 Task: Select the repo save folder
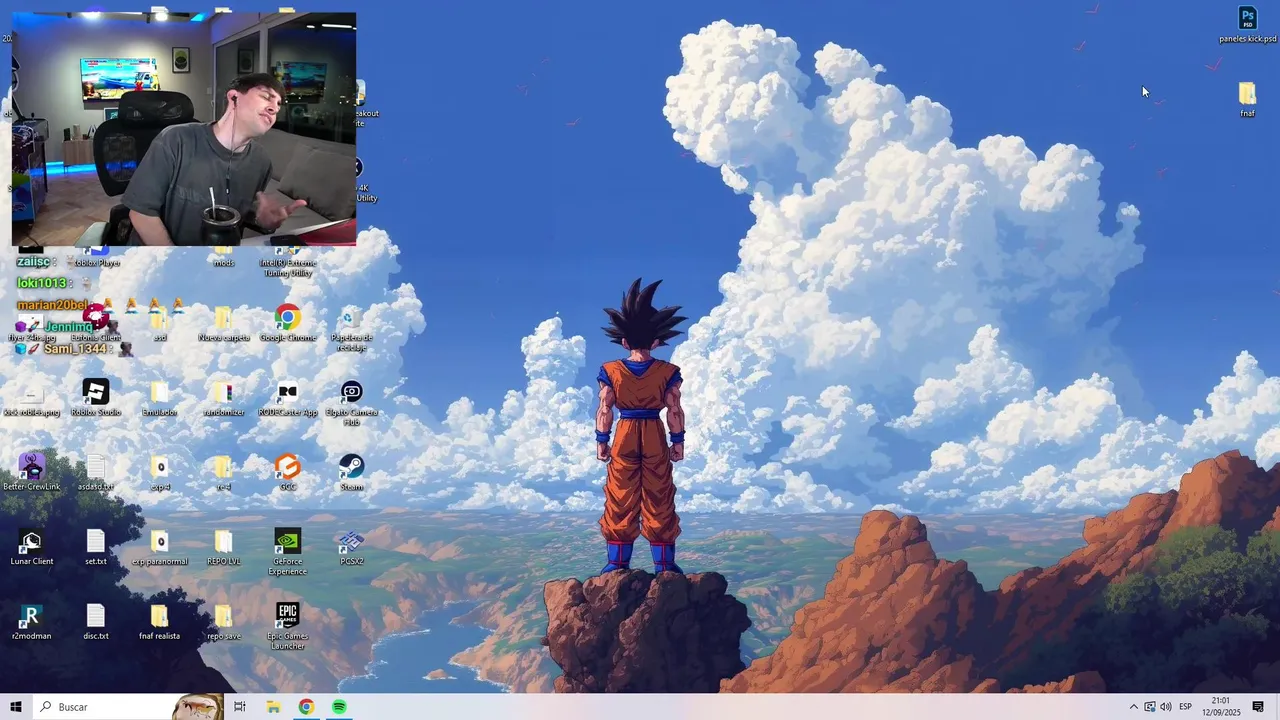[223, 622]
